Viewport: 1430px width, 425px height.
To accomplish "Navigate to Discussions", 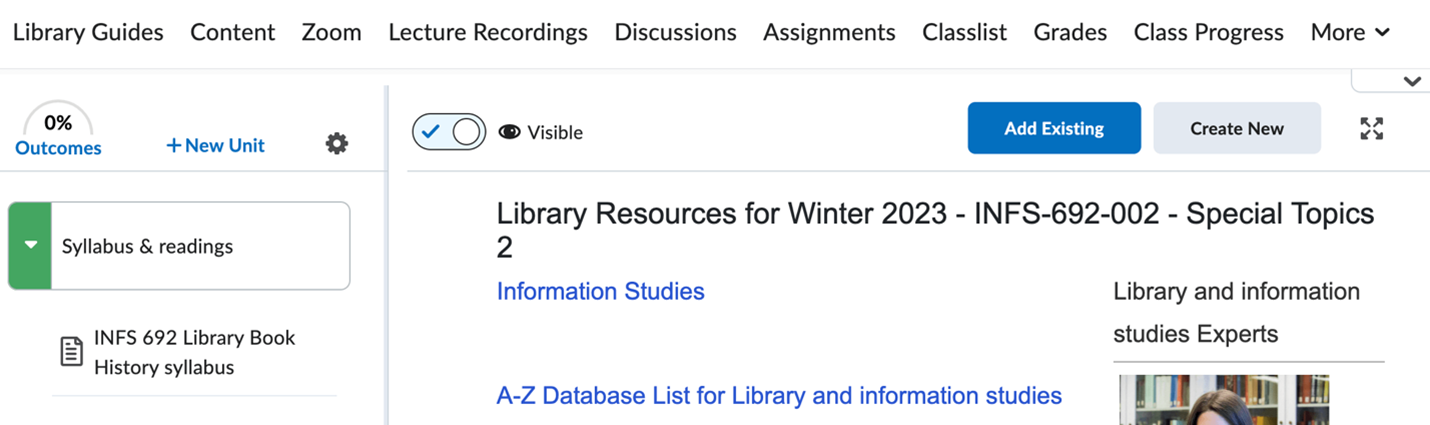I will click(x=675, y=32).
